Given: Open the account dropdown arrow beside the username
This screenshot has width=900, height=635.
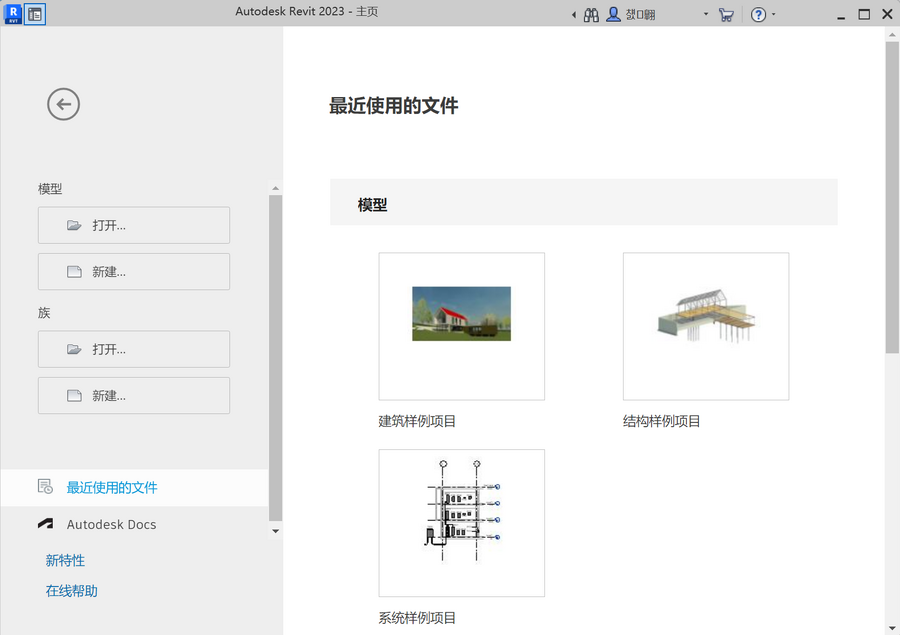Looking at the screenshot, I should point(706,14).
